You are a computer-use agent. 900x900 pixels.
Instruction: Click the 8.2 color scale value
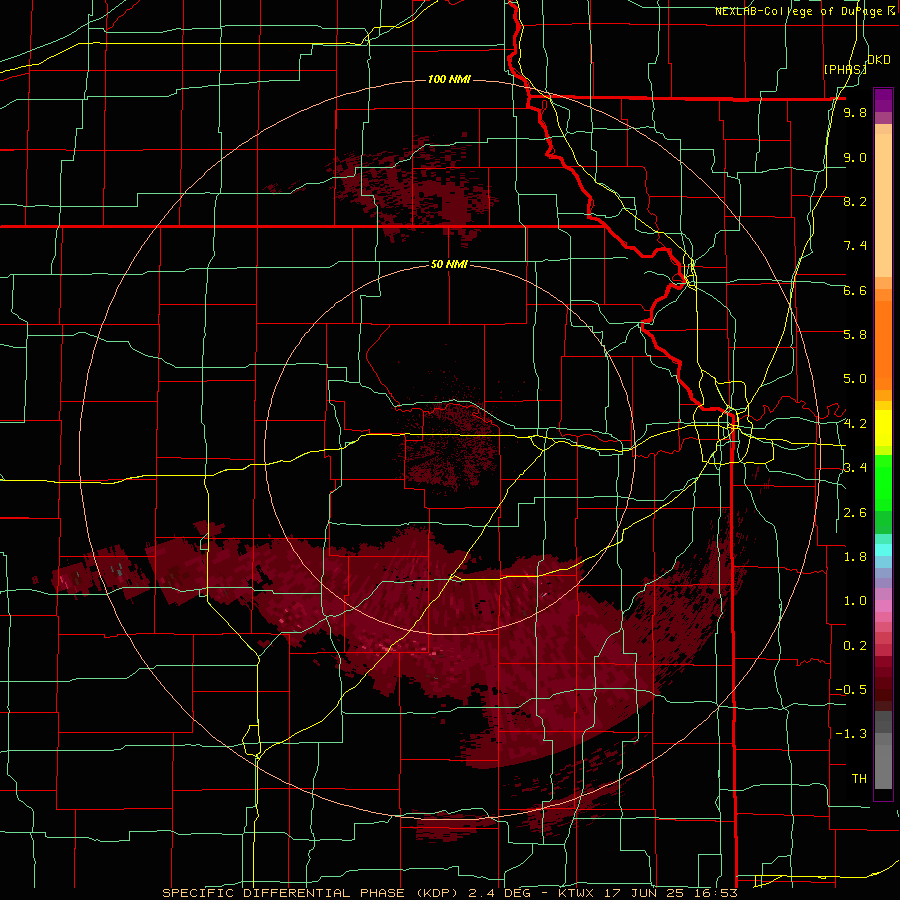click(855, 201)
